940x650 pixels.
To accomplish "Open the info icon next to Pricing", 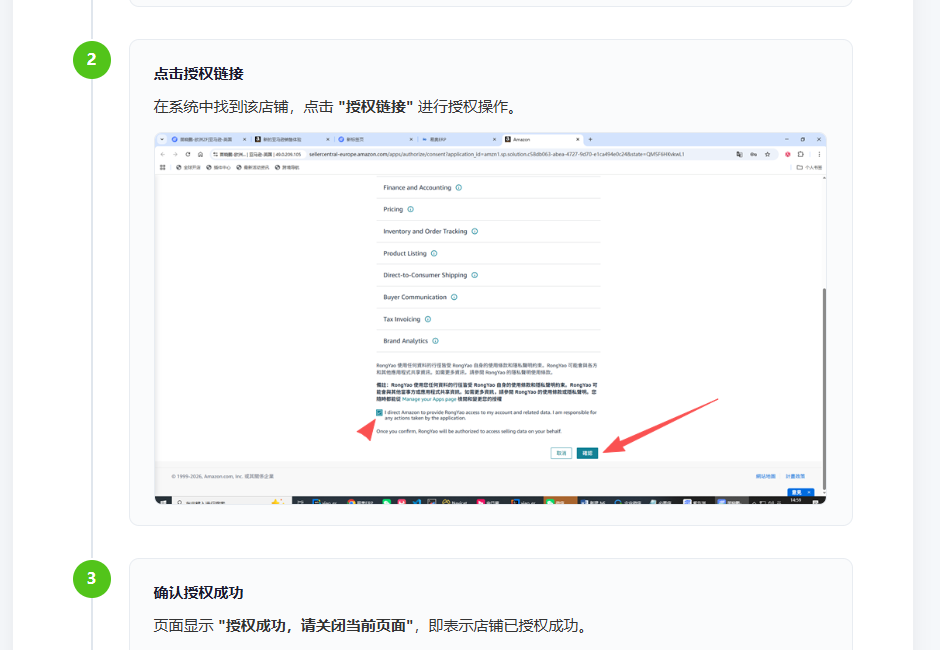I will pos(411,209).
